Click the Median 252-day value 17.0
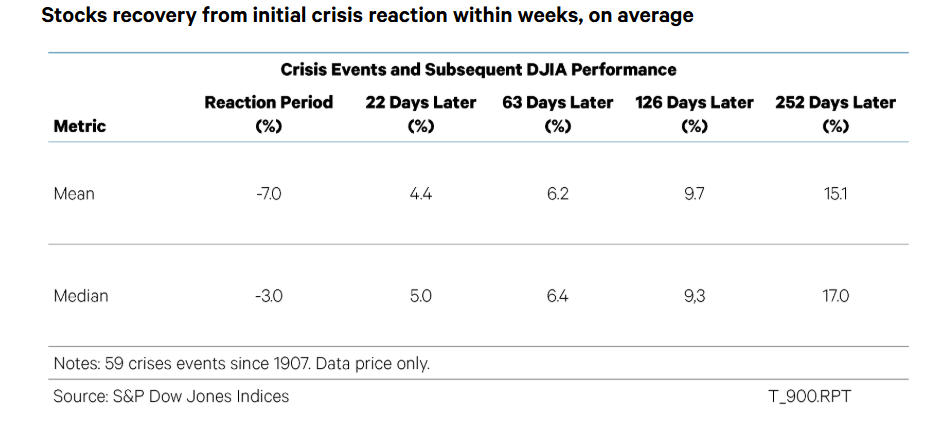Screen dimensions: 945x433 click(835, 296)
